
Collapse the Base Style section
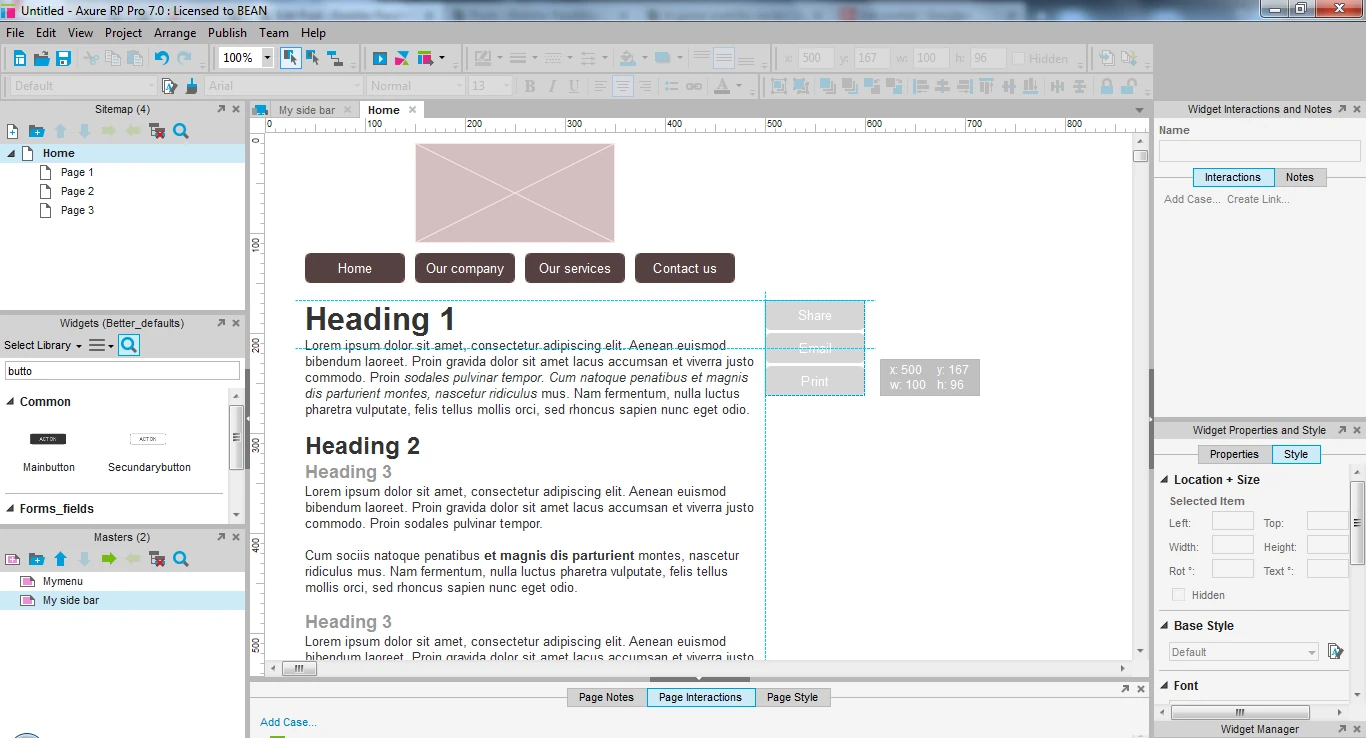pos(1164,626)
